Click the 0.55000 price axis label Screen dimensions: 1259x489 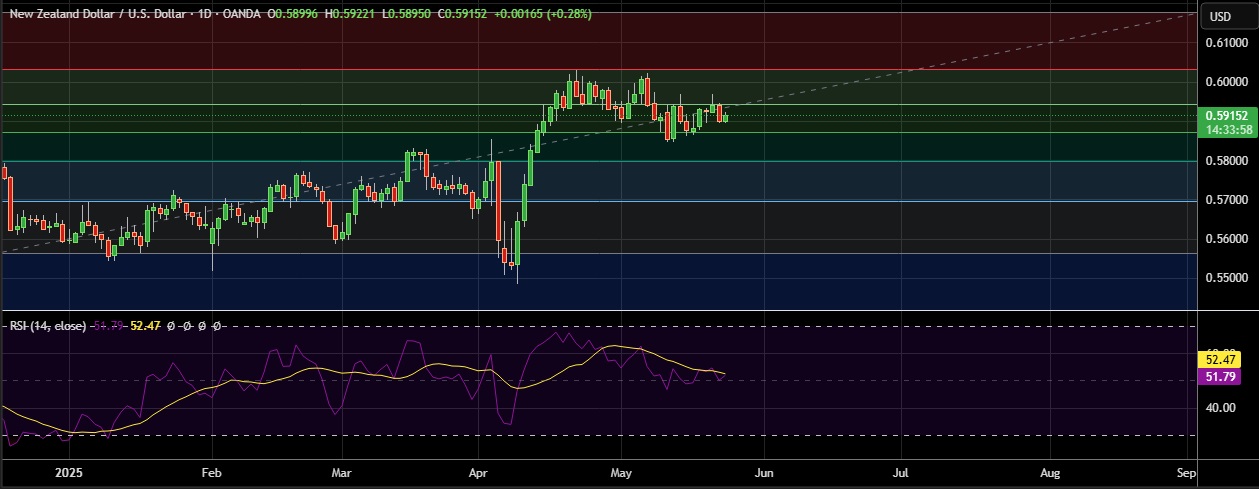tap(1226, 278)
